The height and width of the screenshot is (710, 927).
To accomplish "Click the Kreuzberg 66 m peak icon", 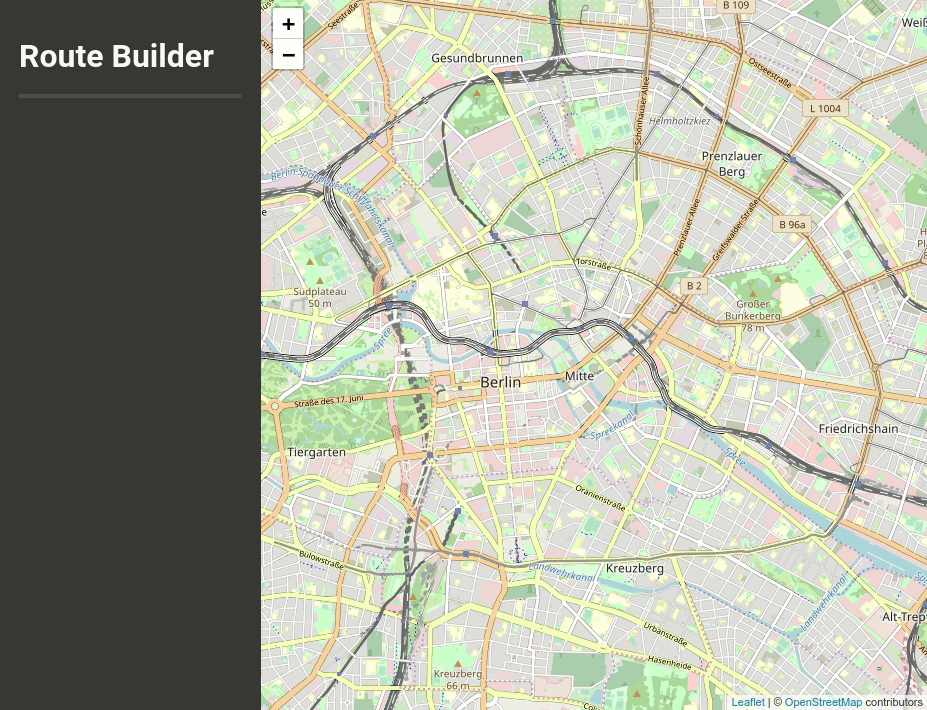I will (458, 664).
